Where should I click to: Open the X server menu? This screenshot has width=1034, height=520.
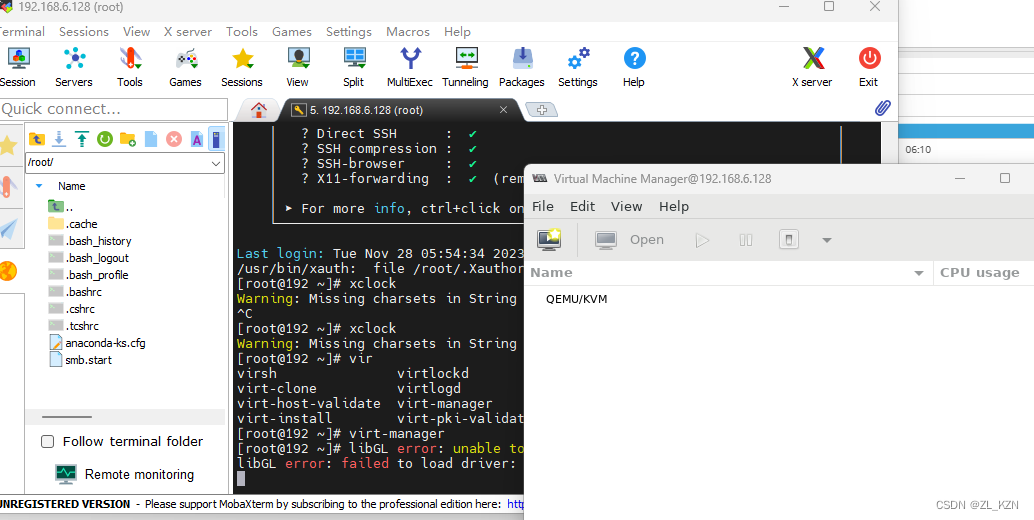(x=188, y=32)
